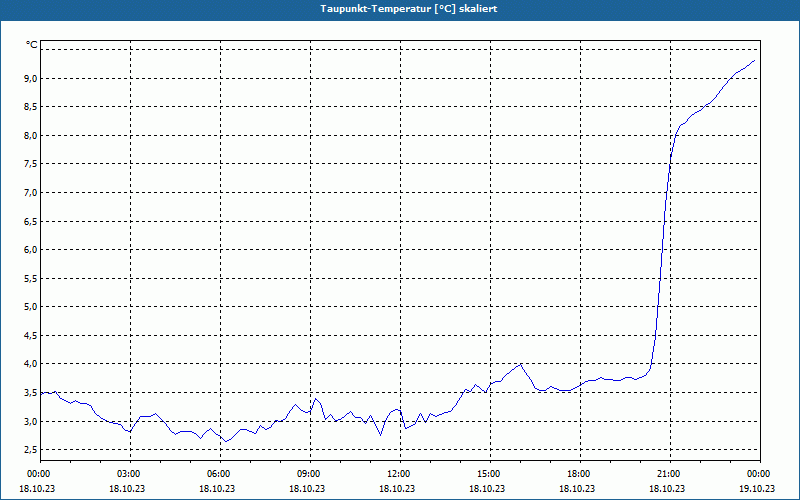The height and width of the screenshot is (500, 800).
Task: Click the 18:00 time label
Action: [x=580, y=474]
